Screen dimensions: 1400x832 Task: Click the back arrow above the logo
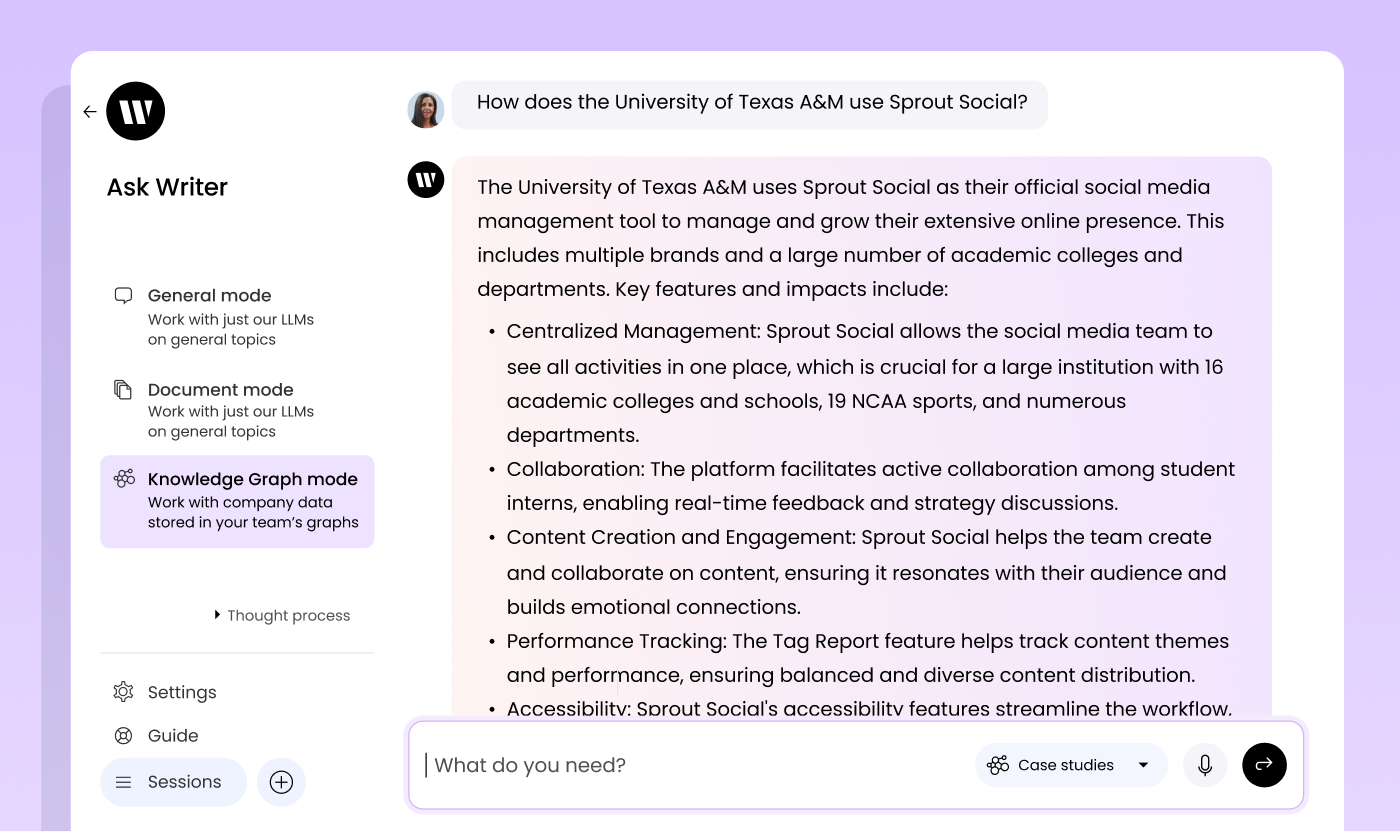tap(89, 112)
